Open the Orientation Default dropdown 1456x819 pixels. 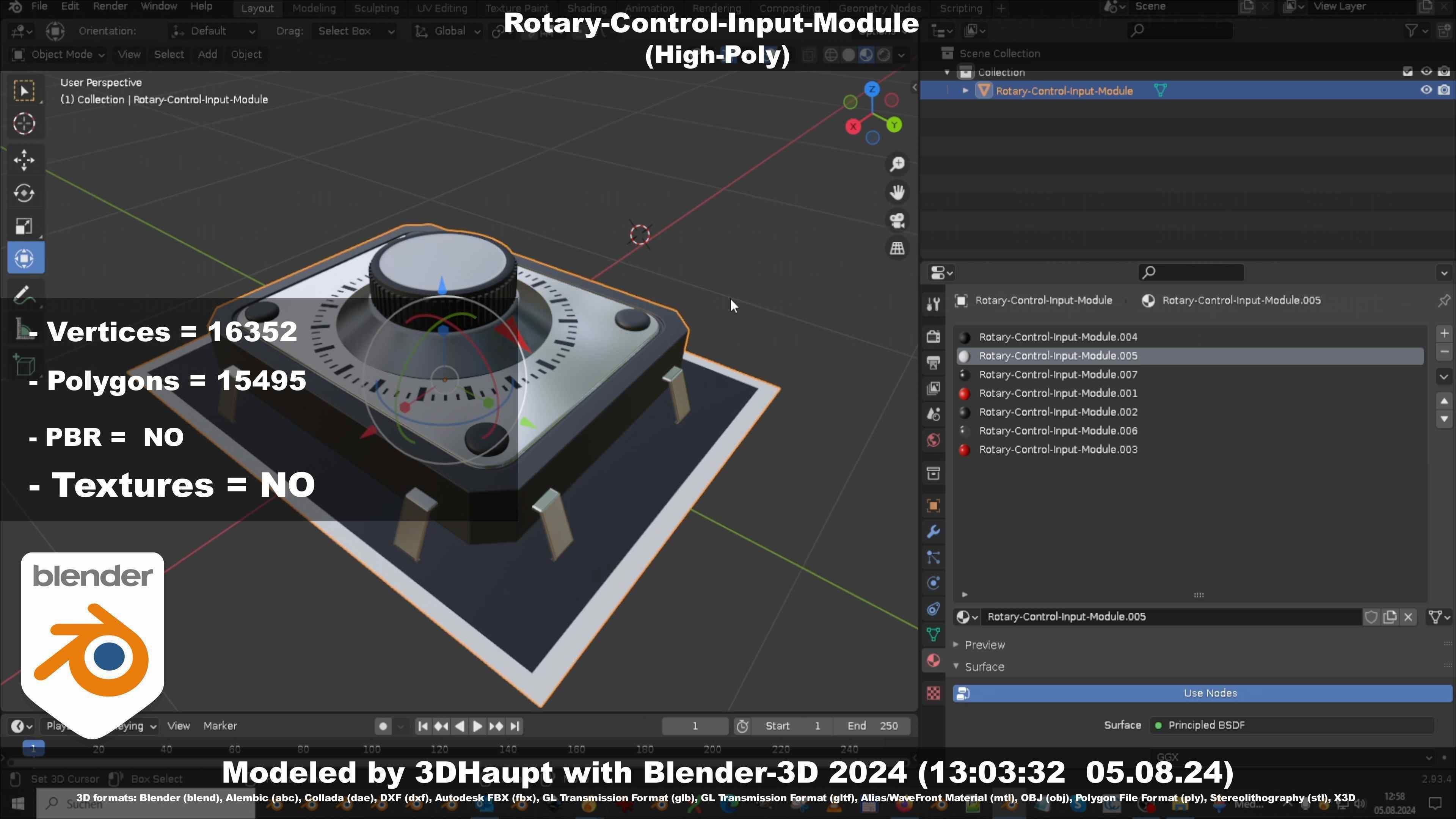(x=213, y=31)
